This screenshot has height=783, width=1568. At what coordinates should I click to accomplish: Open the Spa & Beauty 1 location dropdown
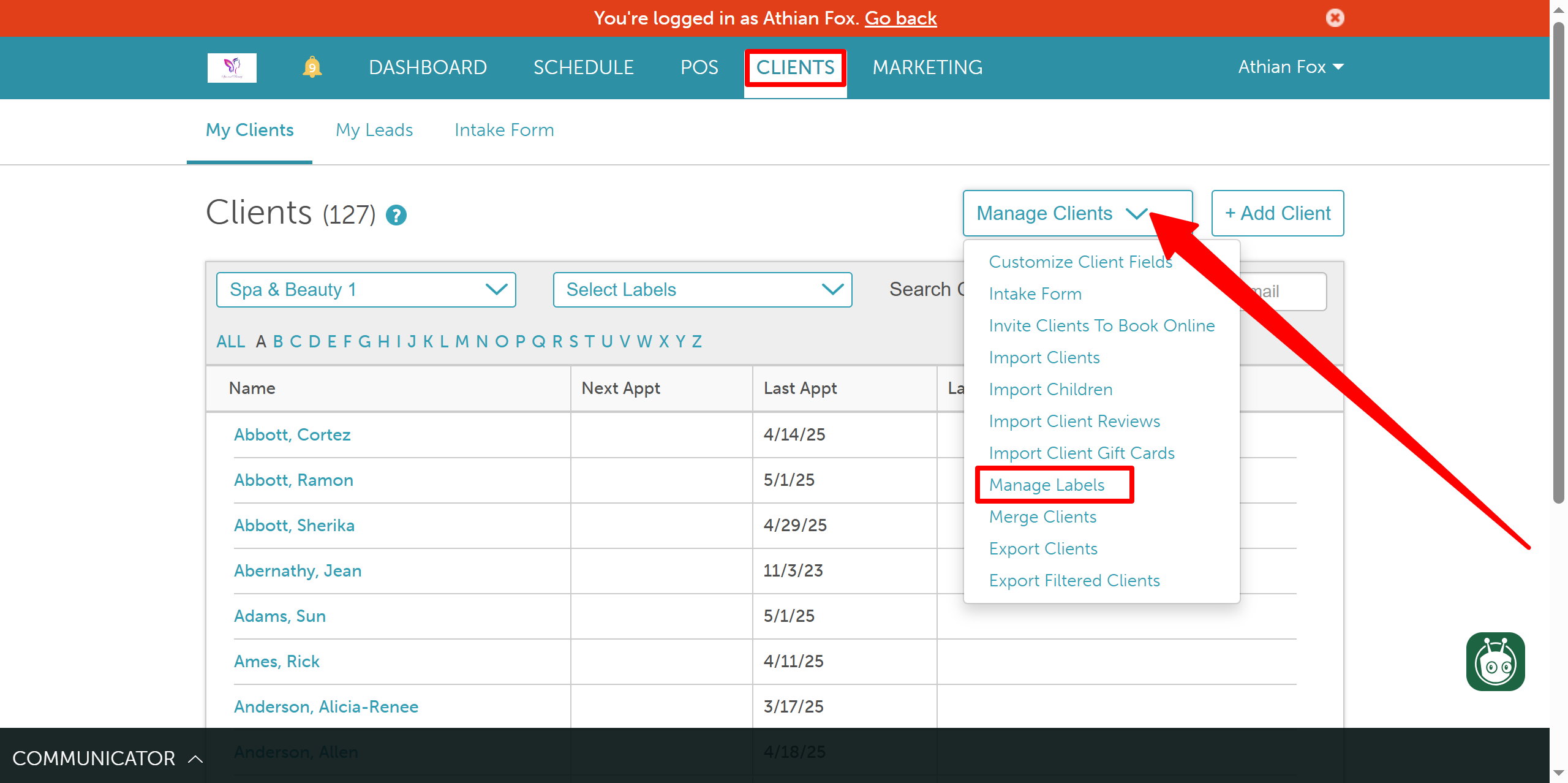click(x=366, y=290)
